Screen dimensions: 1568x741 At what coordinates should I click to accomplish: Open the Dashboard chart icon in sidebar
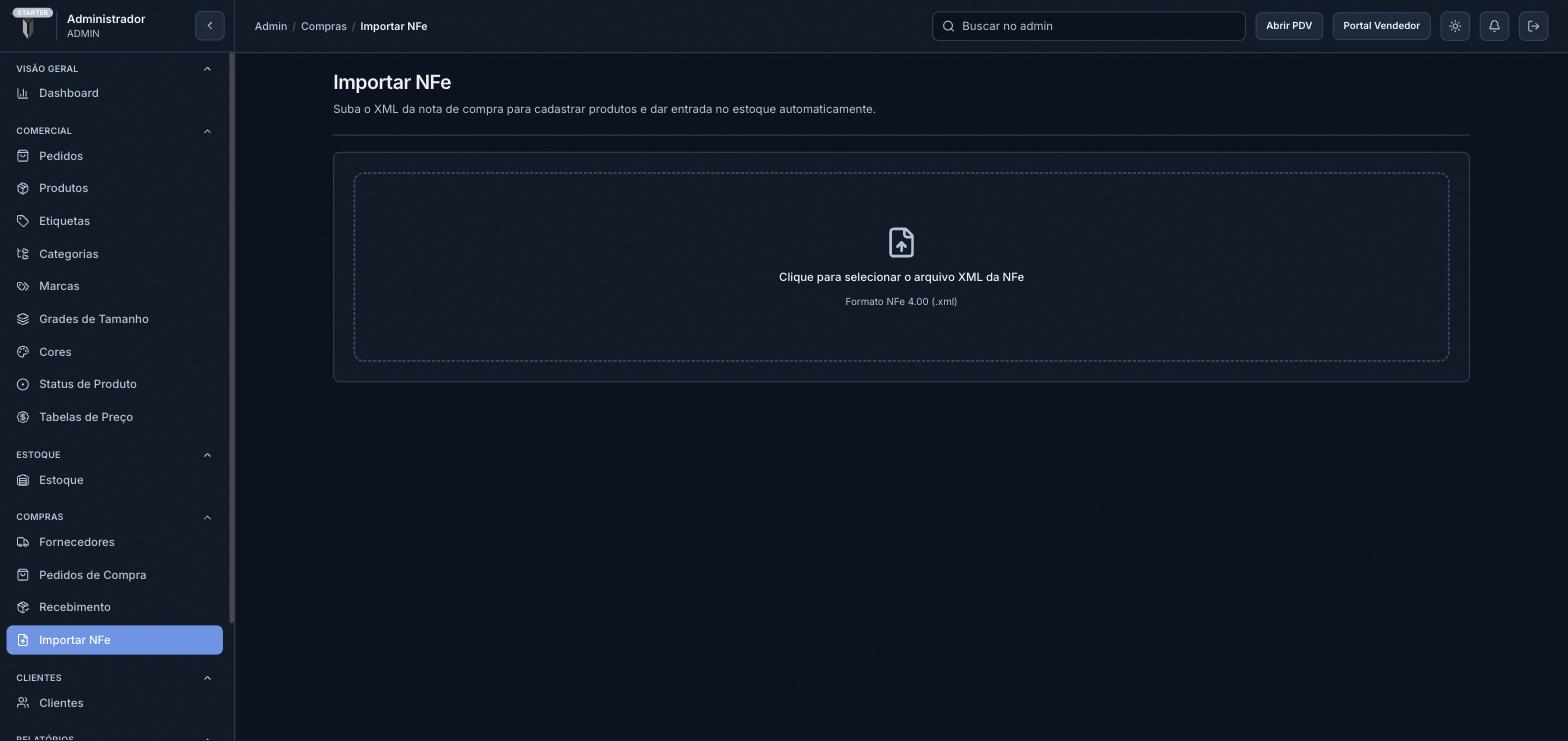click(22, 93)
